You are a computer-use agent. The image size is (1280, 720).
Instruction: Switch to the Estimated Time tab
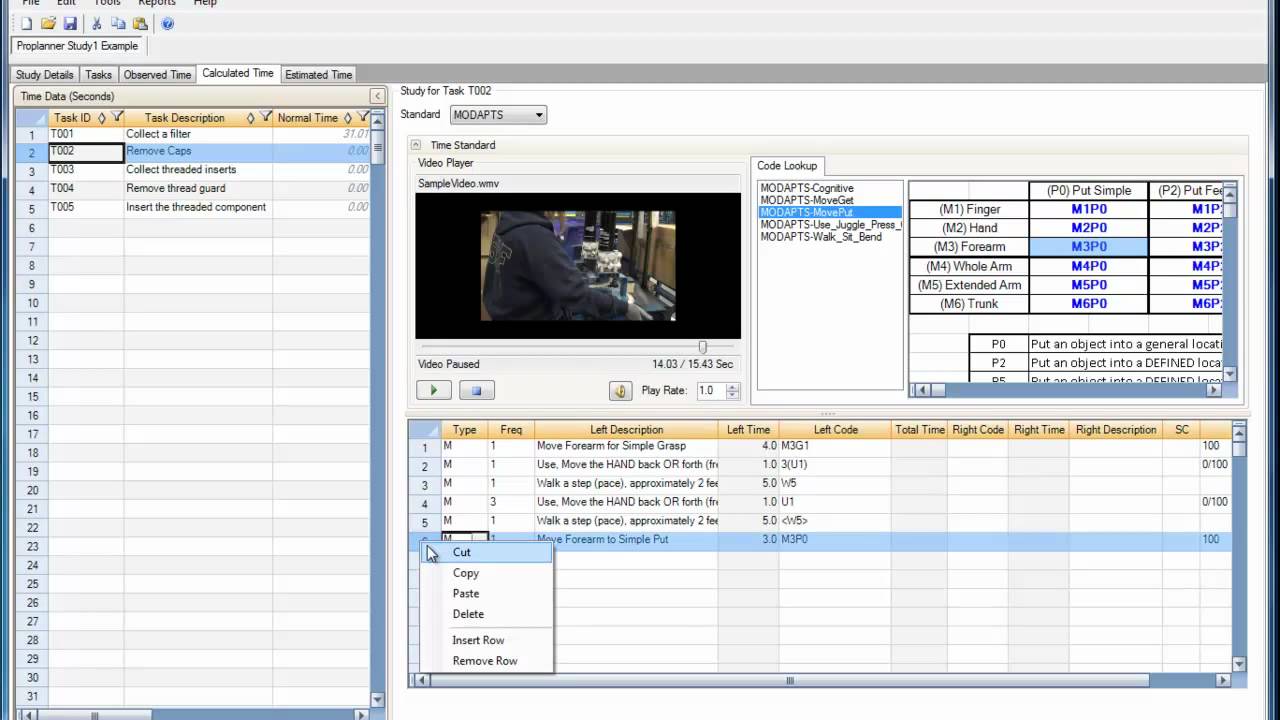tap(318, 75)
